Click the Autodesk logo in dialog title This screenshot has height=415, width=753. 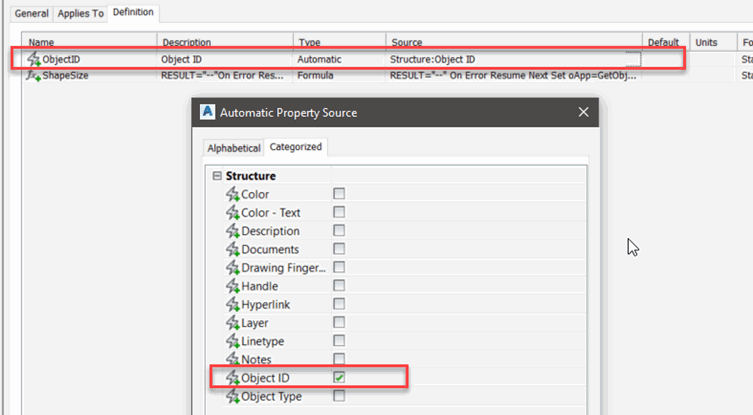(208, 113)
